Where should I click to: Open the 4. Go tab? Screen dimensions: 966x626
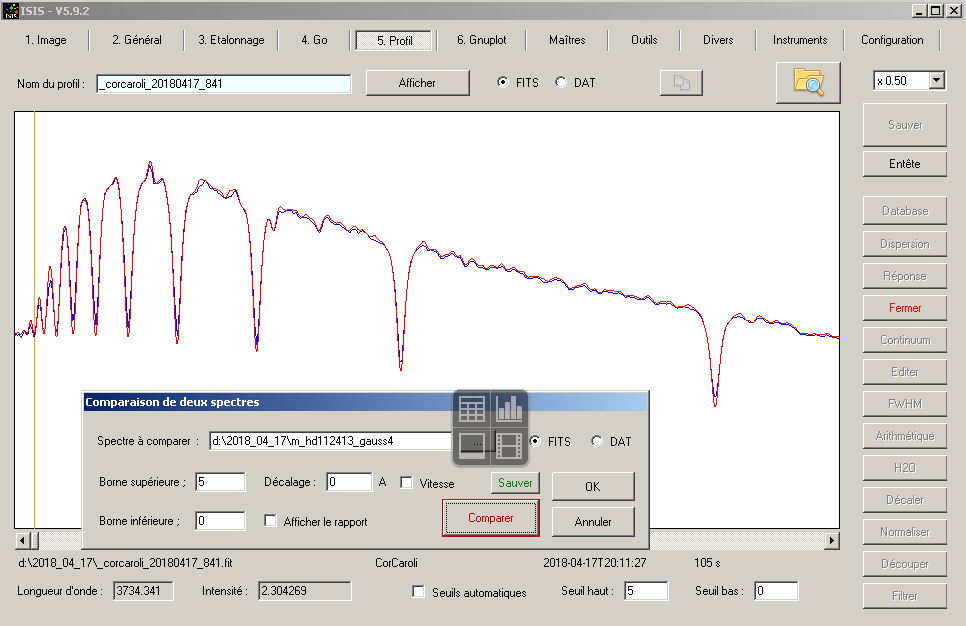(x=314, y=40)
